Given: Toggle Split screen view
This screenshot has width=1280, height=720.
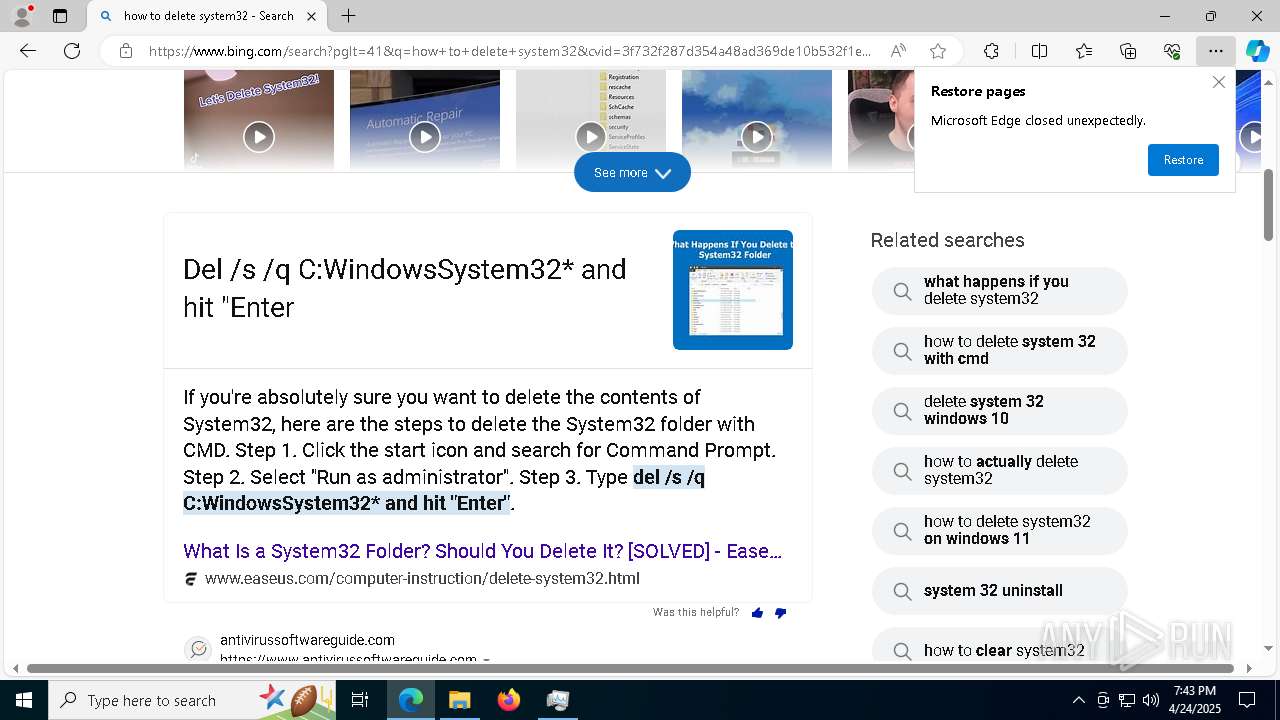Looking at the screenshot, I should tap(1039, 51).
